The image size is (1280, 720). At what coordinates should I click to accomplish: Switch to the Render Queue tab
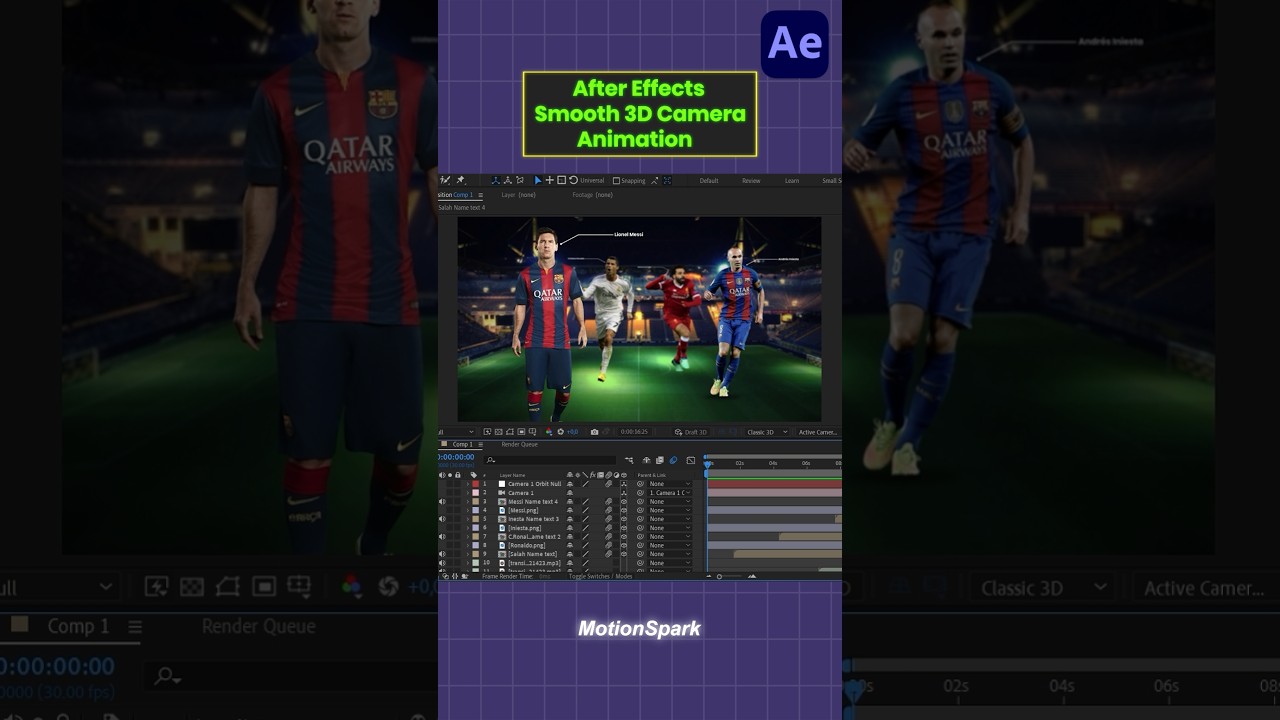point(519,444)
